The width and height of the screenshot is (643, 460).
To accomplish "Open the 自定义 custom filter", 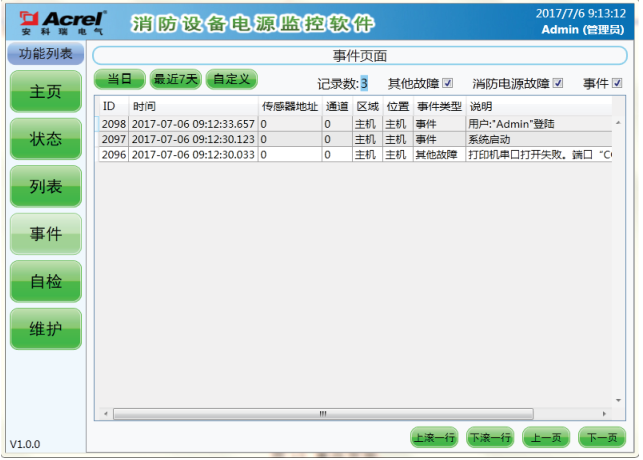I will tap(231, 79).
